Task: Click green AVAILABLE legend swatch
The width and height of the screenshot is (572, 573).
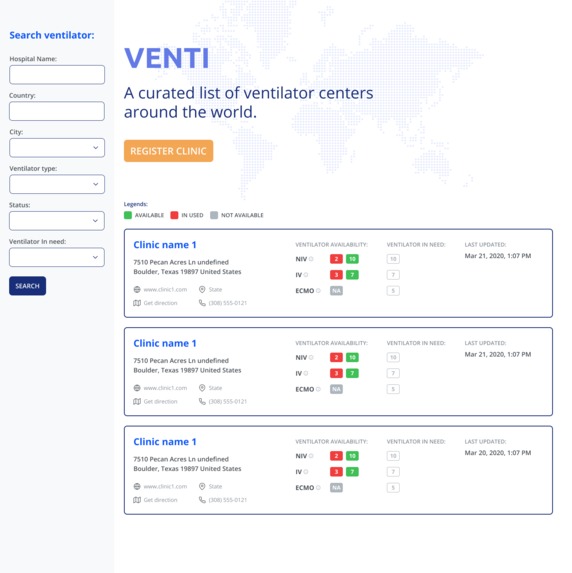Action: click(x=128, y=215)
